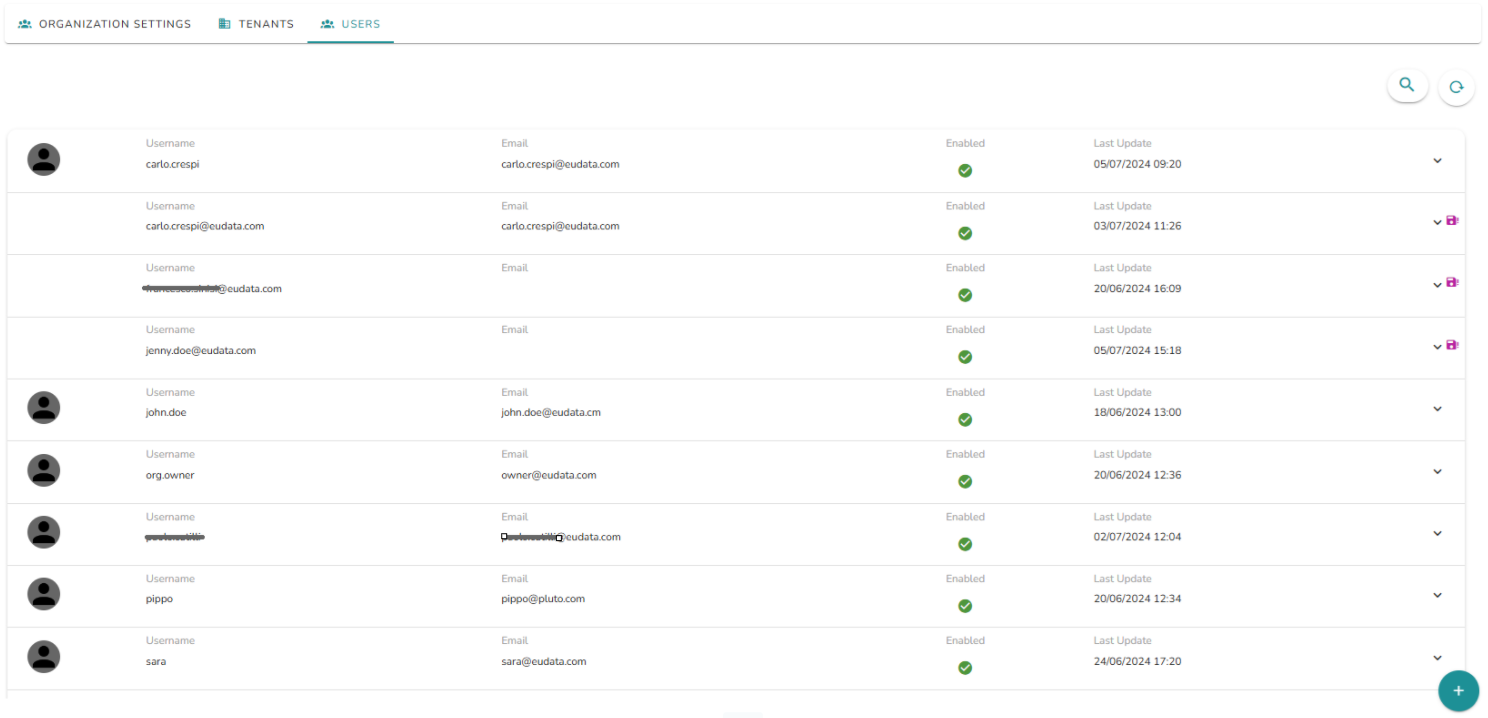Click username text 'carlo.crespi'
The image size is (1488, 718).
coord(173,164)
